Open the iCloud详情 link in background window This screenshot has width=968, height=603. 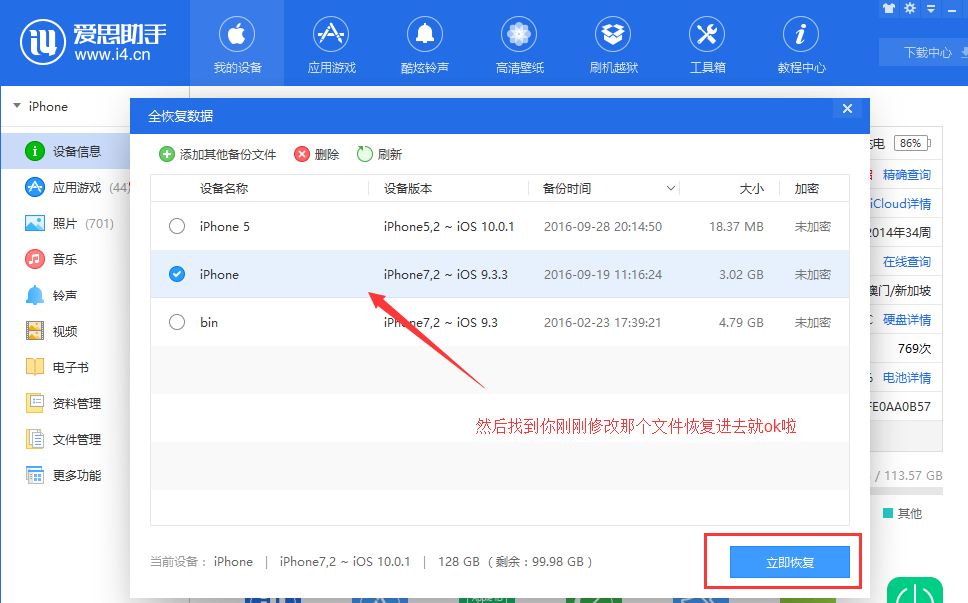[x=901, y=204]
